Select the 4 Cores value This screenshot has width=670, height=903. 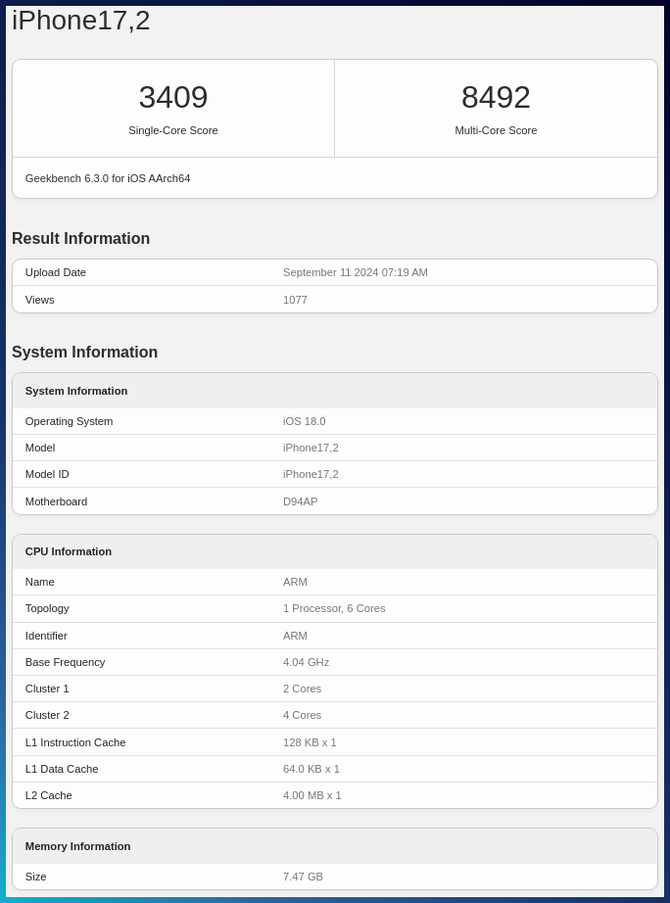(302, 715)
